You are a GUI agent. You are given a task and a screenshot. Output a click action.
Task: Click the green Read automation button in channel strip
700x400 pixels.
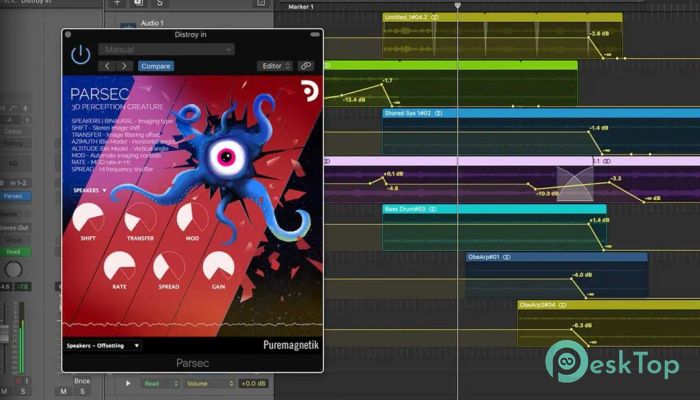coord(14,252)
